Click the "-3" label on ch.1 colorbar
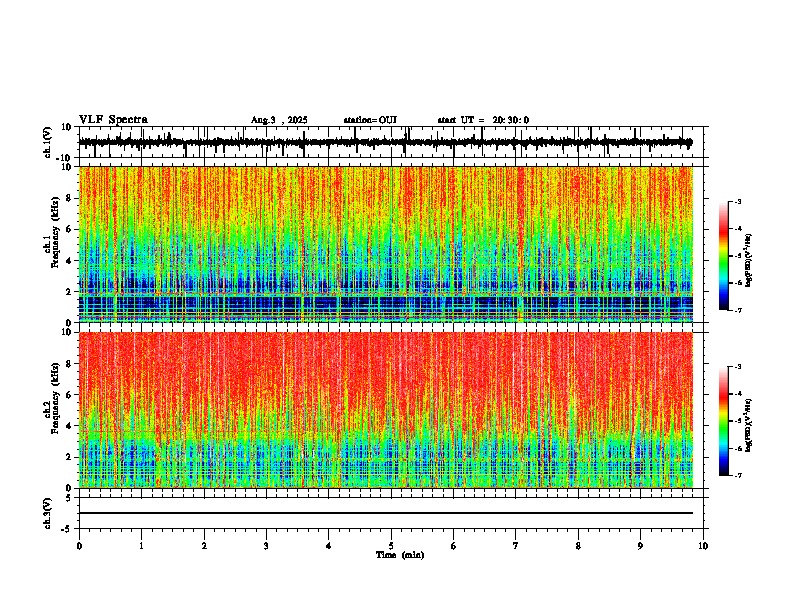Viewport: 792px width, 612px height. coord(738,201)
